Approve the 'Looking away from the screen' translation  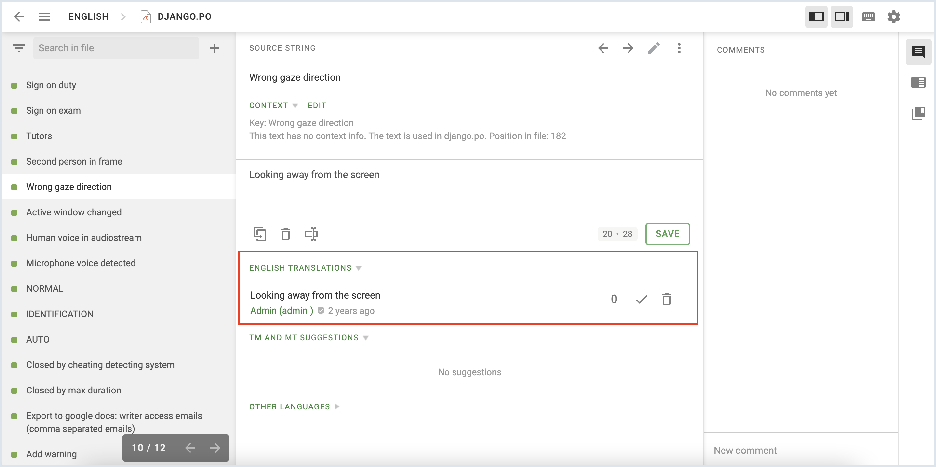point(642,299)
